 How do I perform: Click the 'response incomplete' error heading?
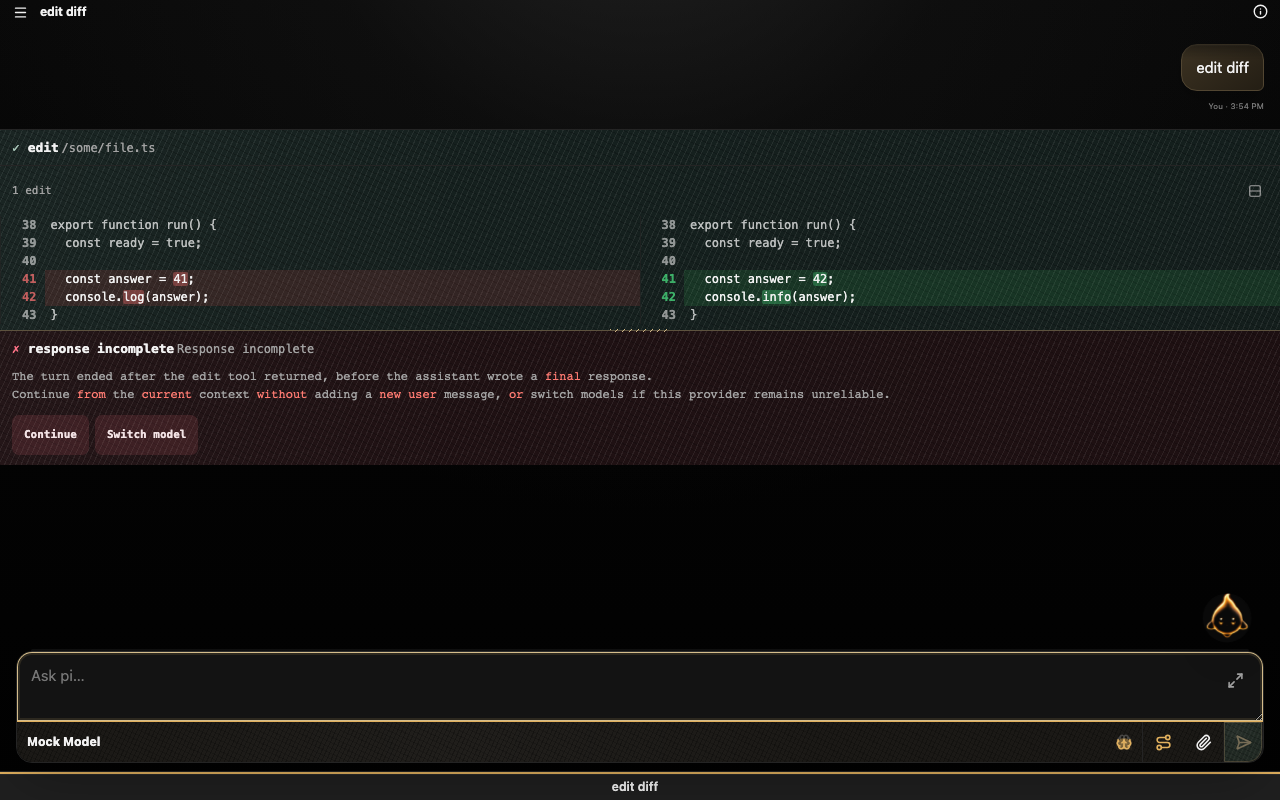tap(101, 349)
